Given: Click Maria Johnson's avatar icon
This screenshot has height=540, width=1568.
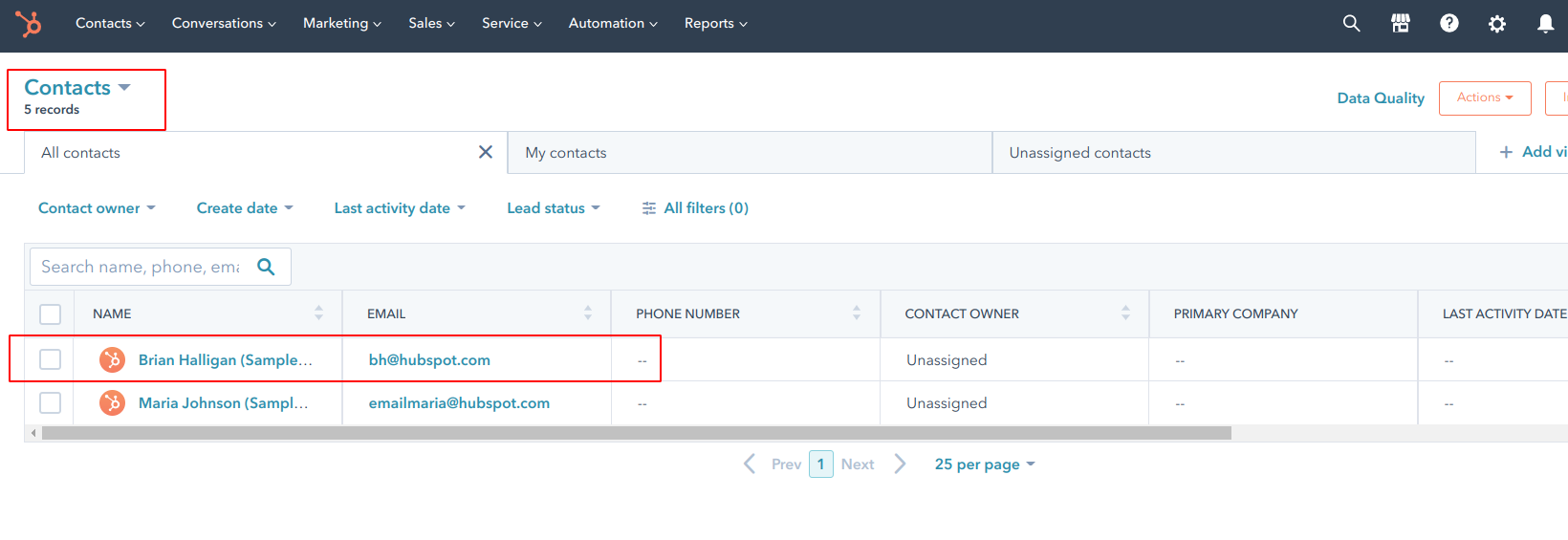Looking at the screenshot, I should click(113, 402).
